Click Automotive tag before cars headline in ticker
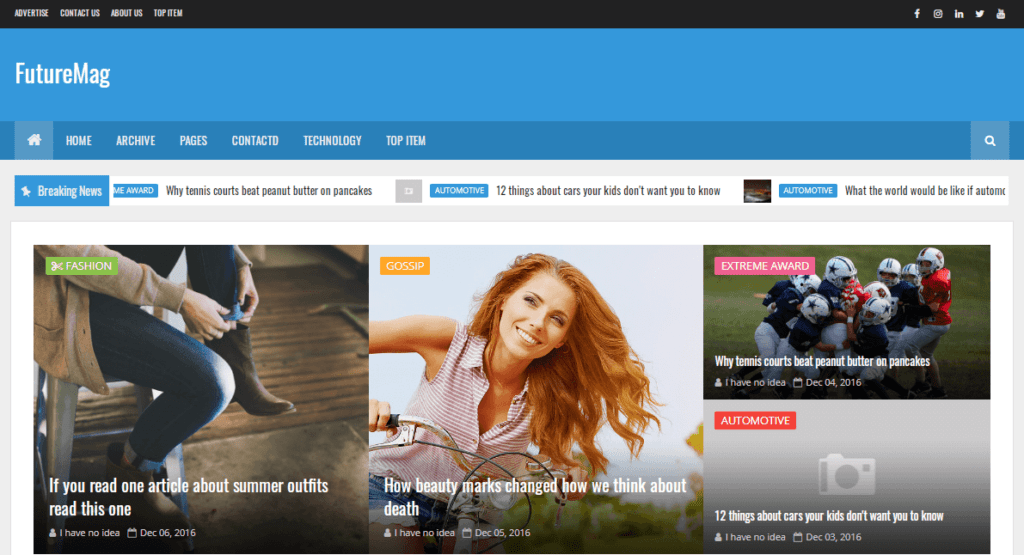This screenshot has height=555, width=1024. point(459,191)
